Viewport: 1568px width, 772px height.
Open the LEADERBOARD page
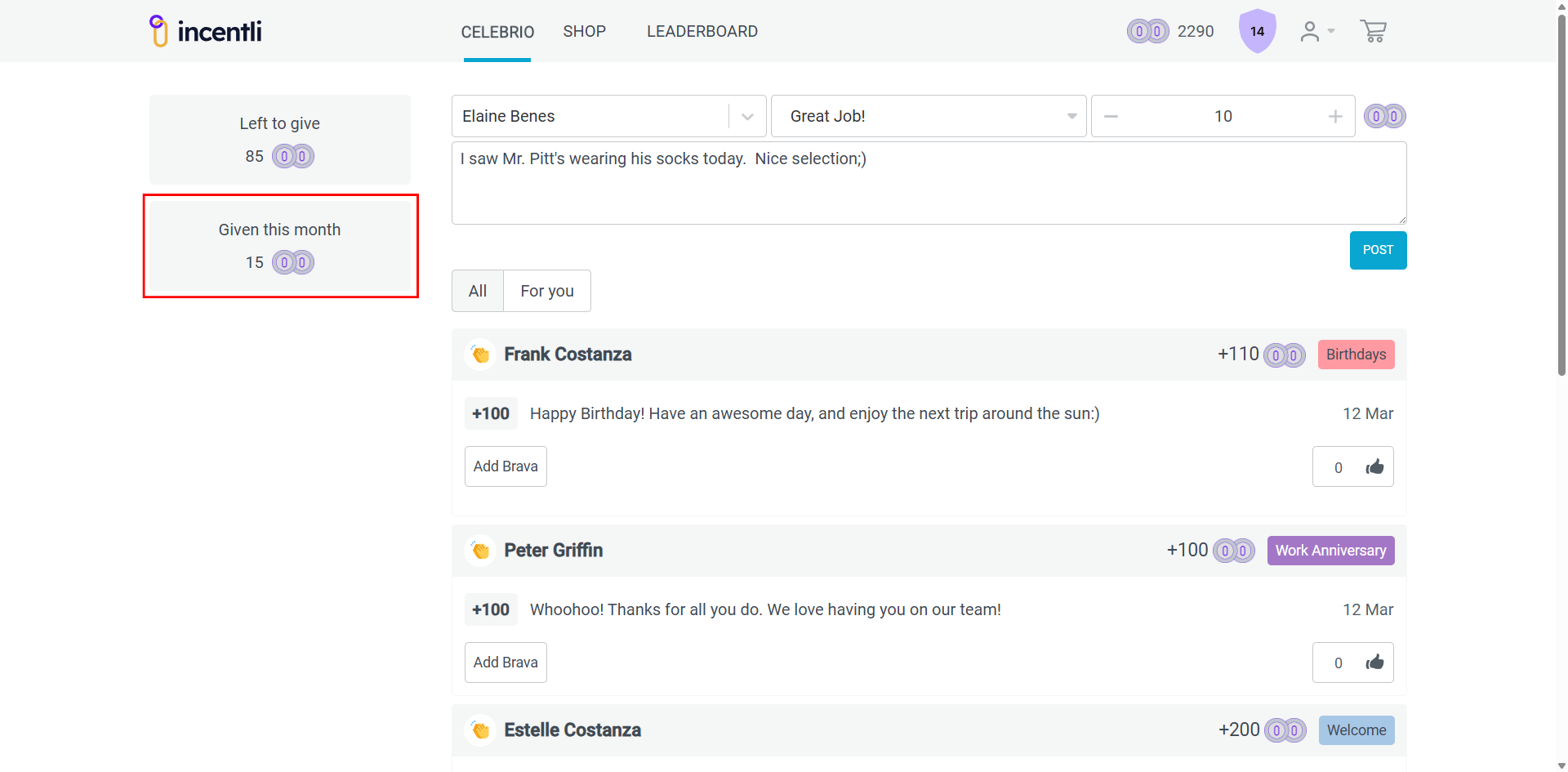coord(702,32)
